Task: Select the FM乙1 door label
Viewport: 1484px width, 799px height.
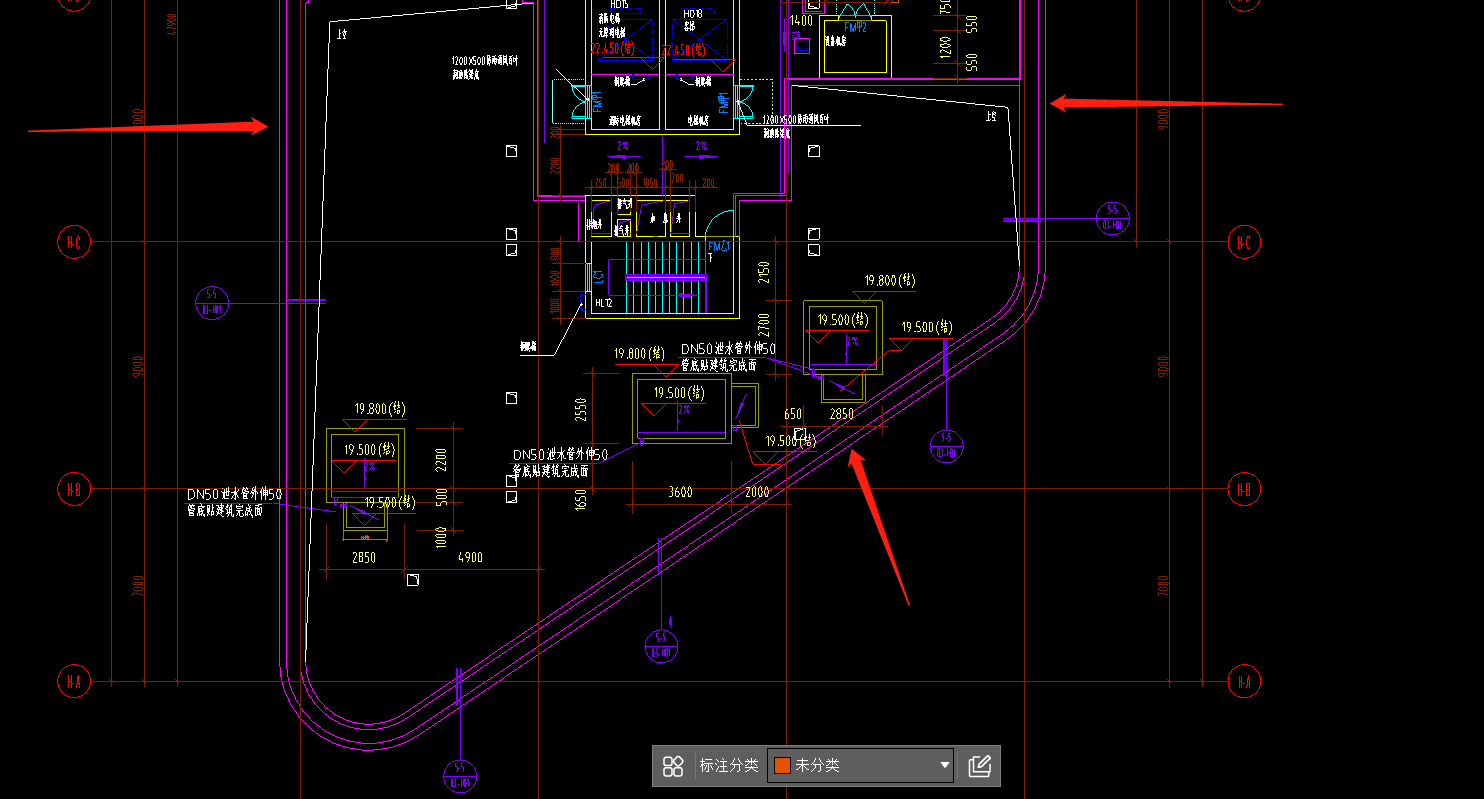Action: 720,246
